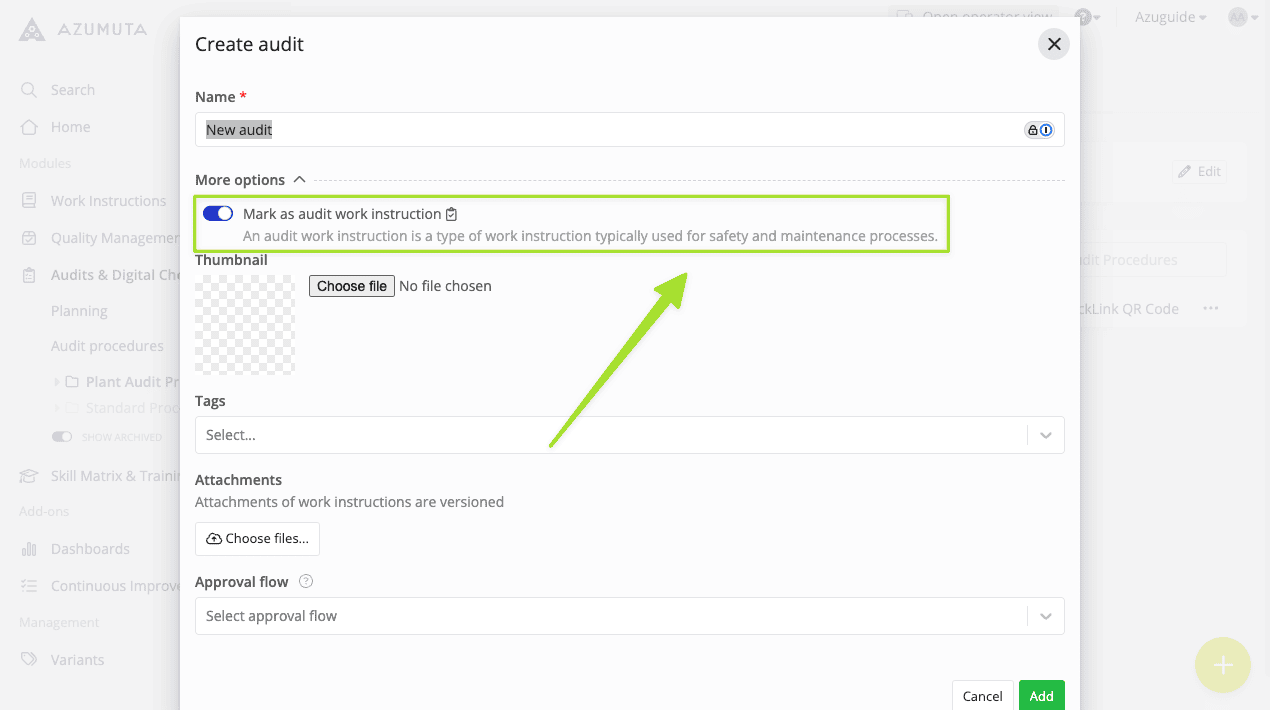
Task: Click the Cancel button
Action: [982, 696]
